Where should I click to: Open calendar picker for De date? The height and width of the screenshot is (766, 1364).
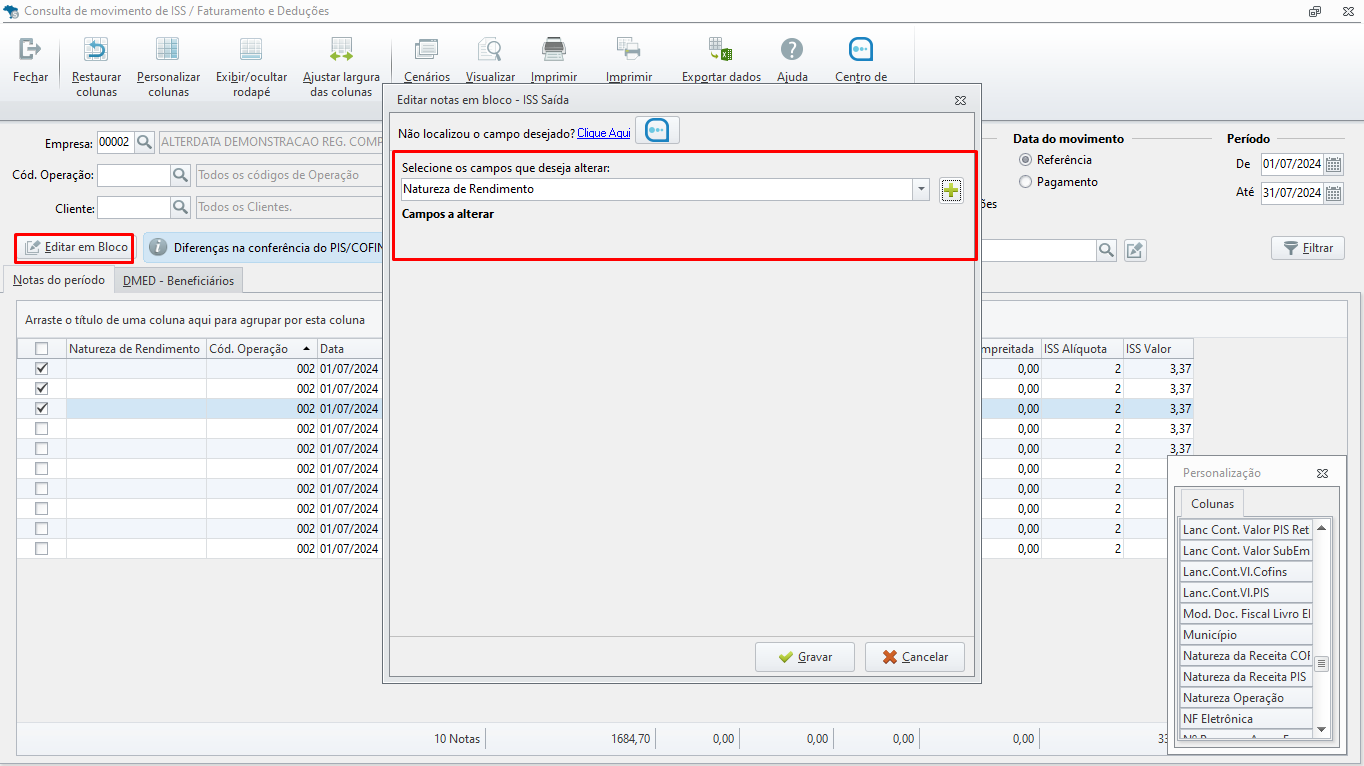click(1333, 164)
